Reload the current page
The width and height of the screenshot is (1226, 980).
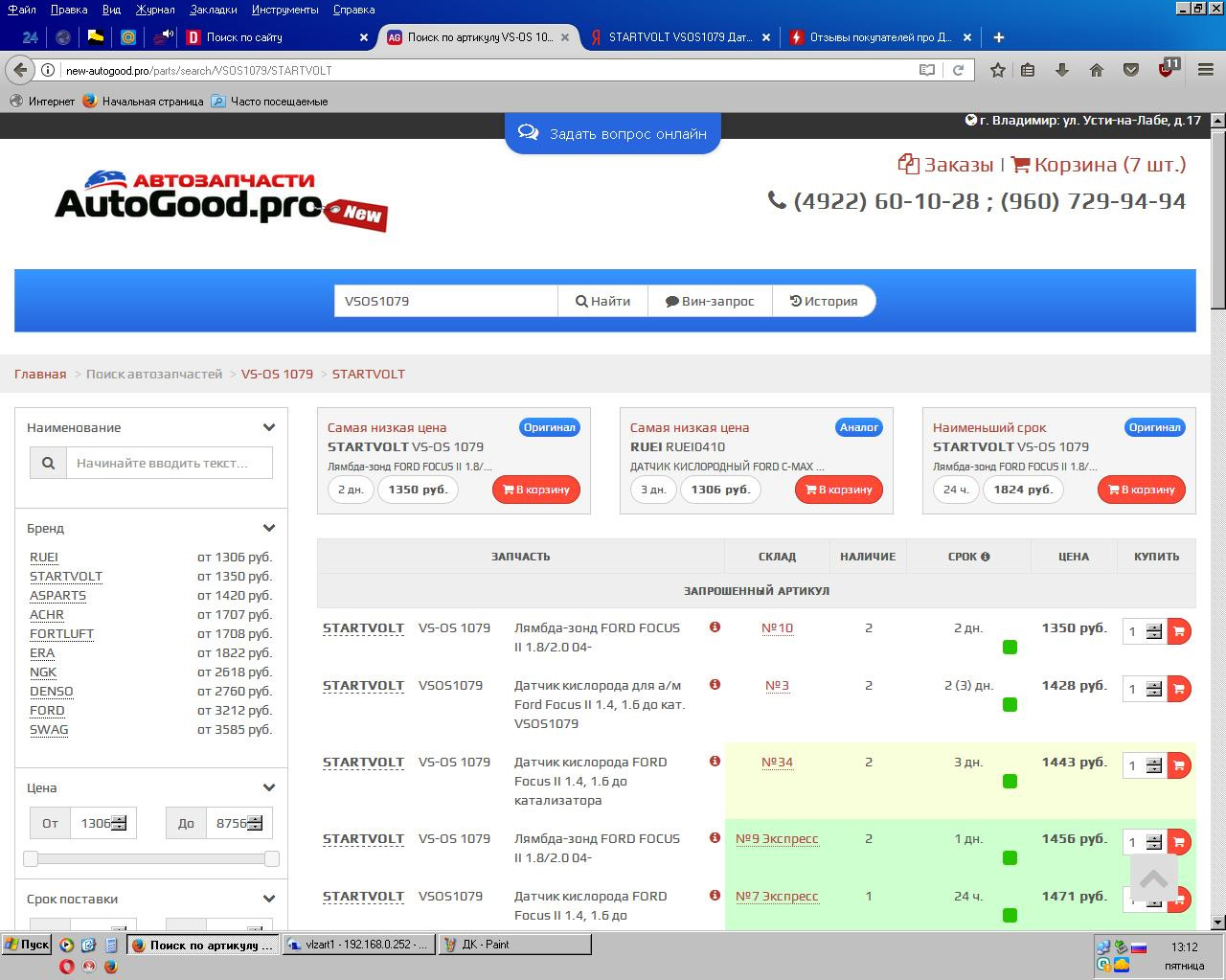point(957,70)
